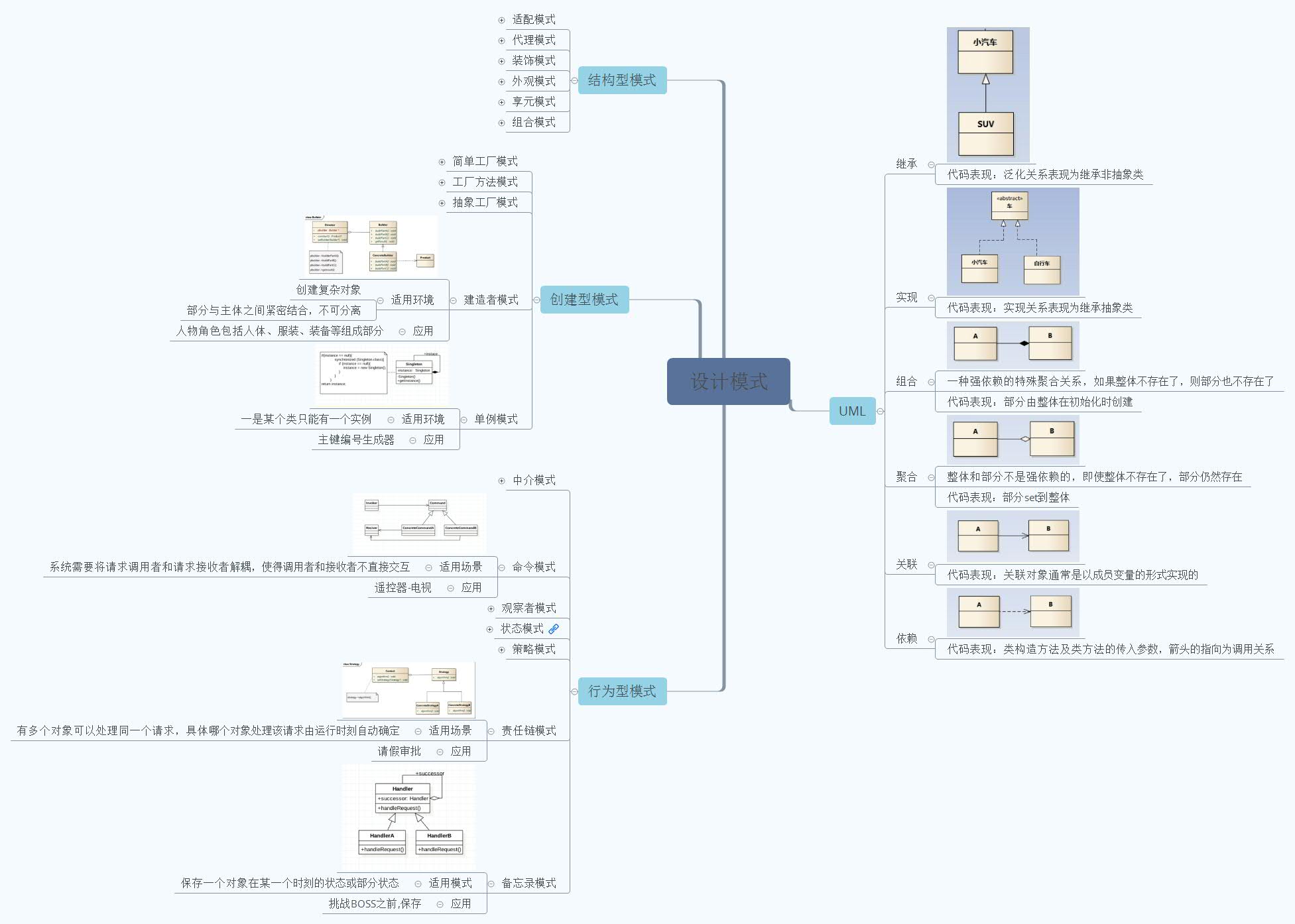Click the 小汽车-SUV inheritance diagram image
This screenshot has width=1295, height=924.
tap(988, 94)
